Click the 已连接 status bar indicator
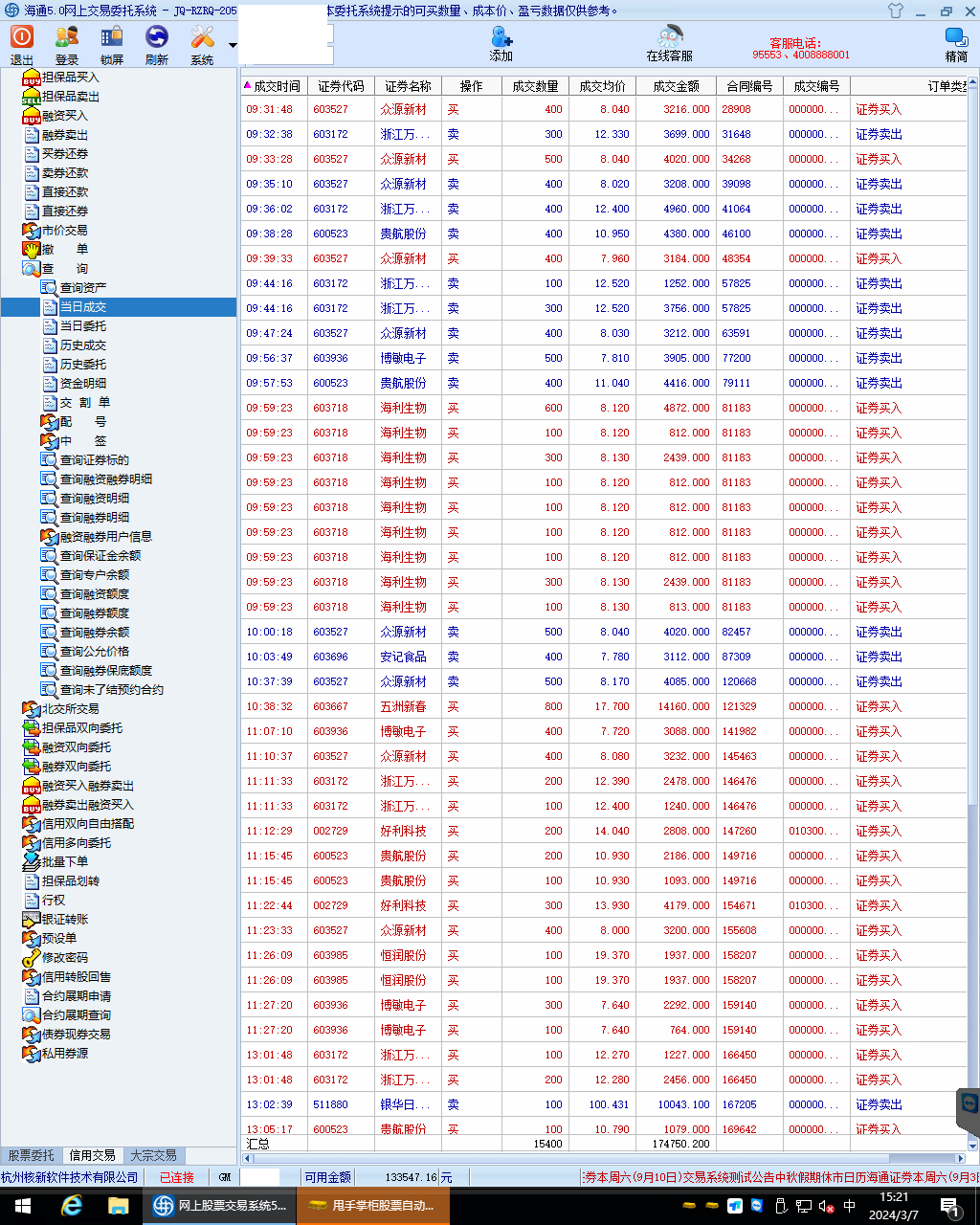Screen dimensions: 980x1225 (x=177, y=1177)
